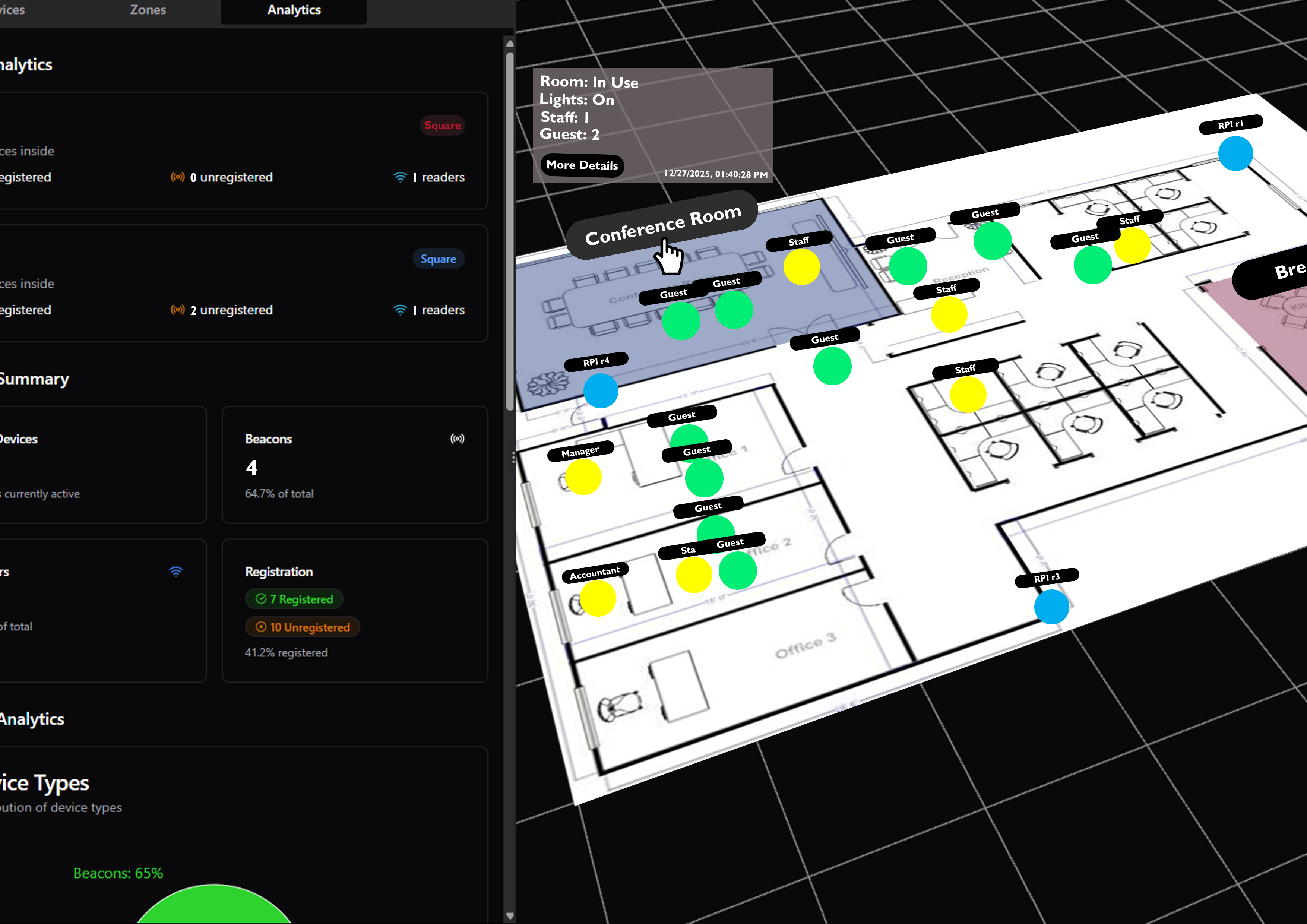
Task: Select the Staff marker in cubicle area
Action: tap(968, 394)
